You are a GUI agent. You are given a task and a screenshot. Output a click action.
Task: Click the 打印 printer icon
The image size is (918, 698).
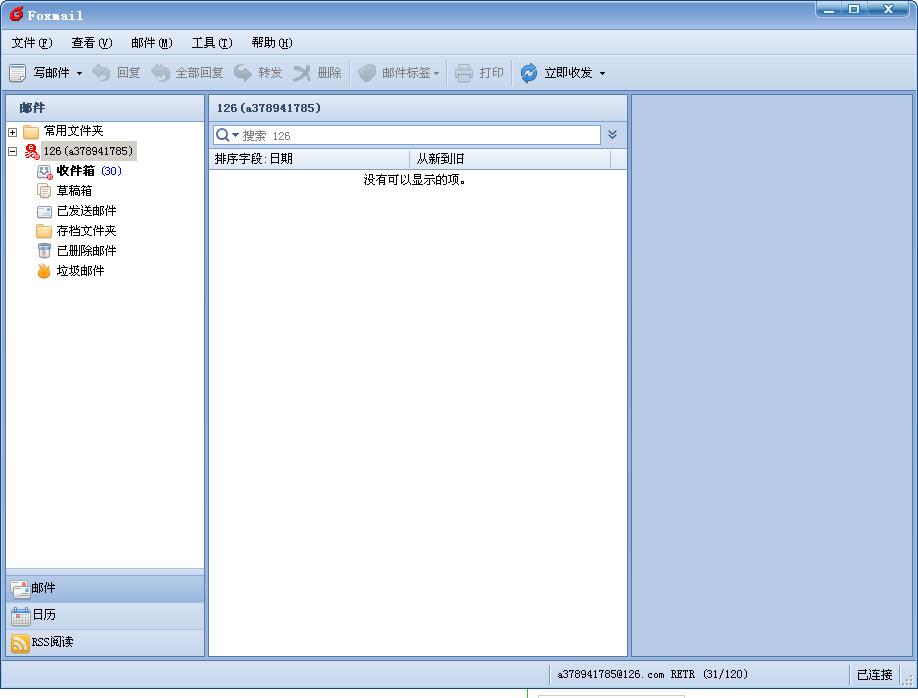tap(464, 73)
